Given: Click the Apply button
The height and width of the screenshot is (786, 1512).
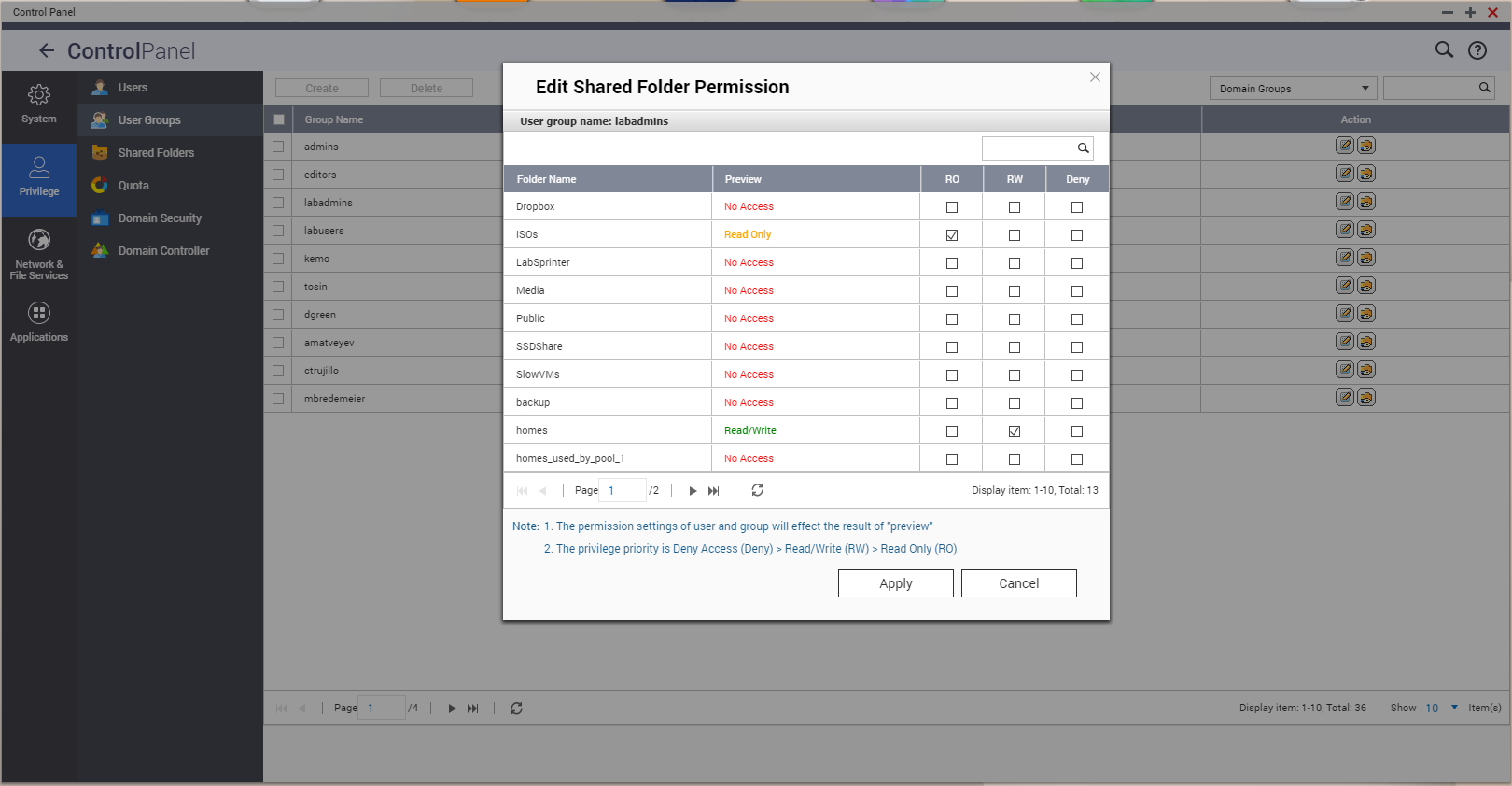Looking at the screenshot, I should pos(895,583).
